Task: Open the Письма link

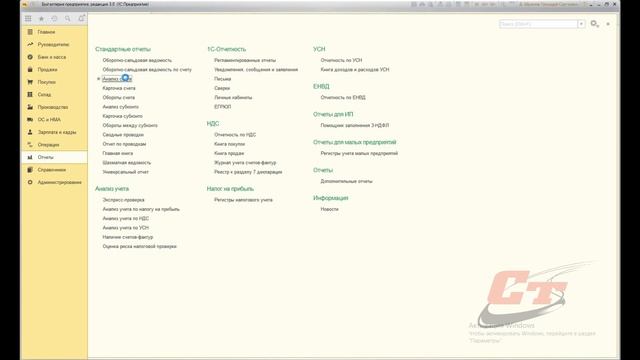Action: pos(222,79)
